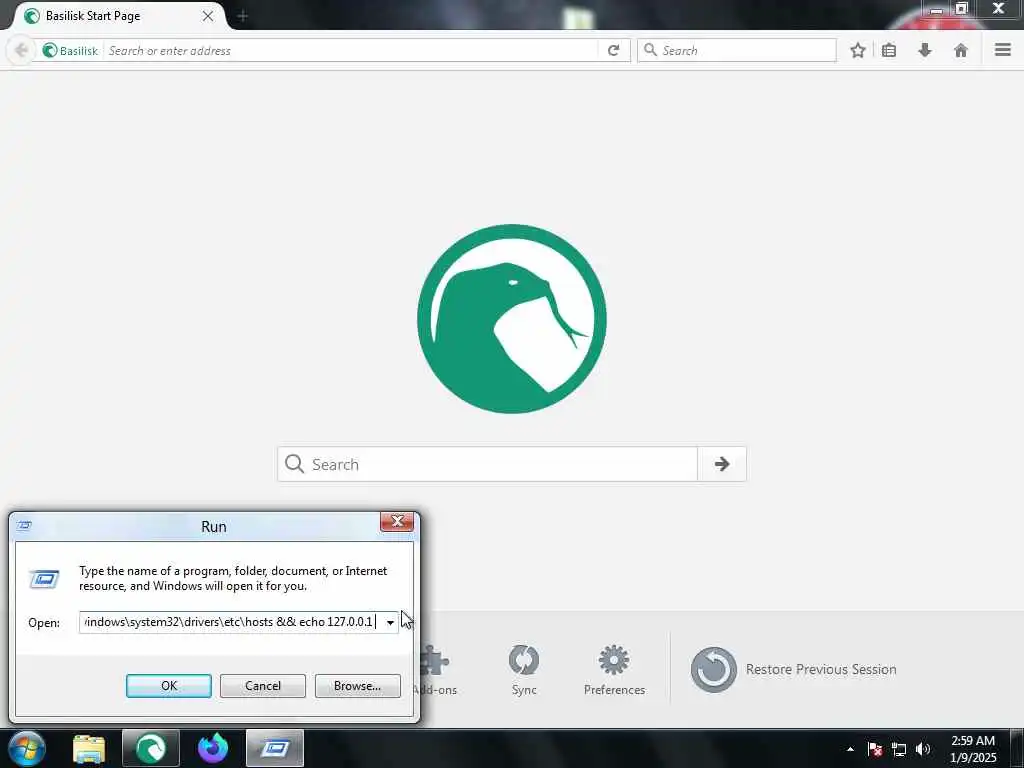
Task: Show hidden tray icons arrow
Action: [x=850, y=749]
